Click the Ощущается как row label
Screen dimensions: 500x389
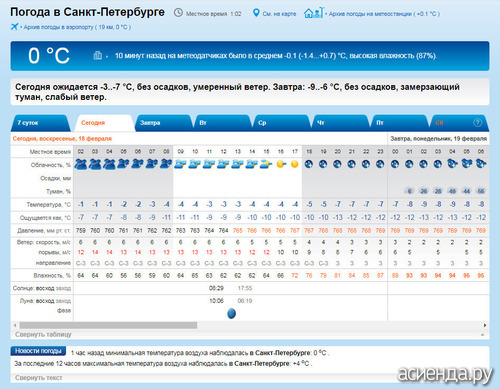pyautogui.click(x=45, y=218)
